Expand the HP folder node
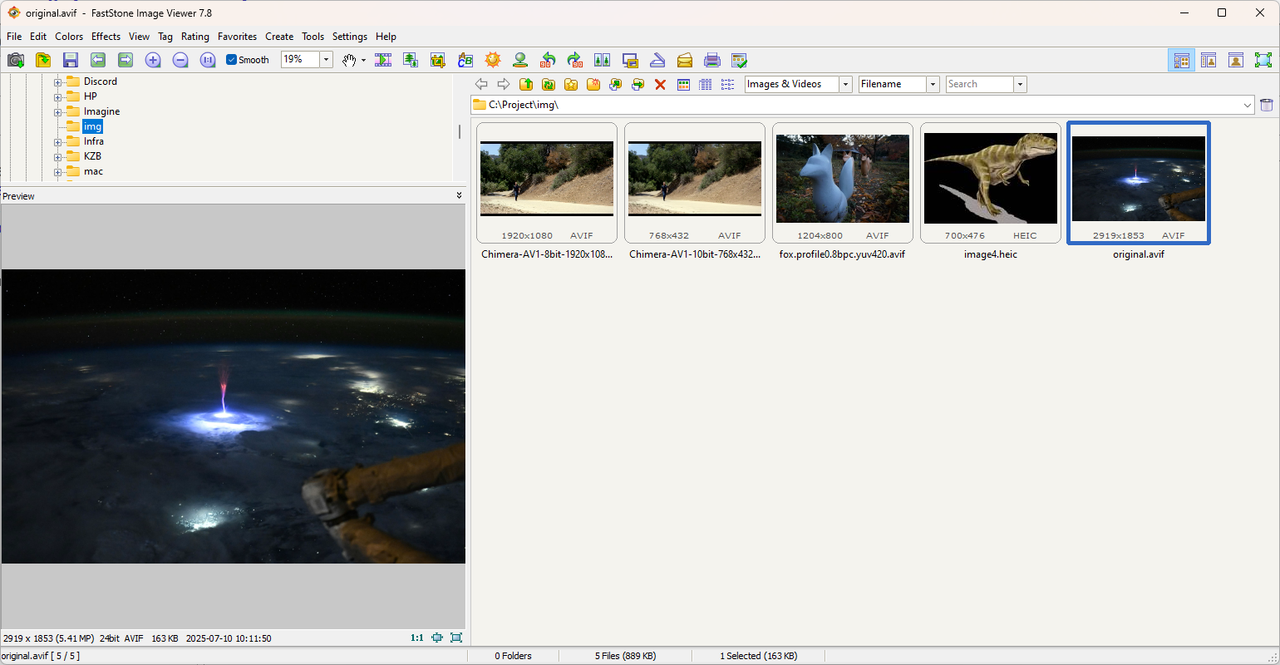This screenshot has width=1280, height=665. (x=58, y=97)
